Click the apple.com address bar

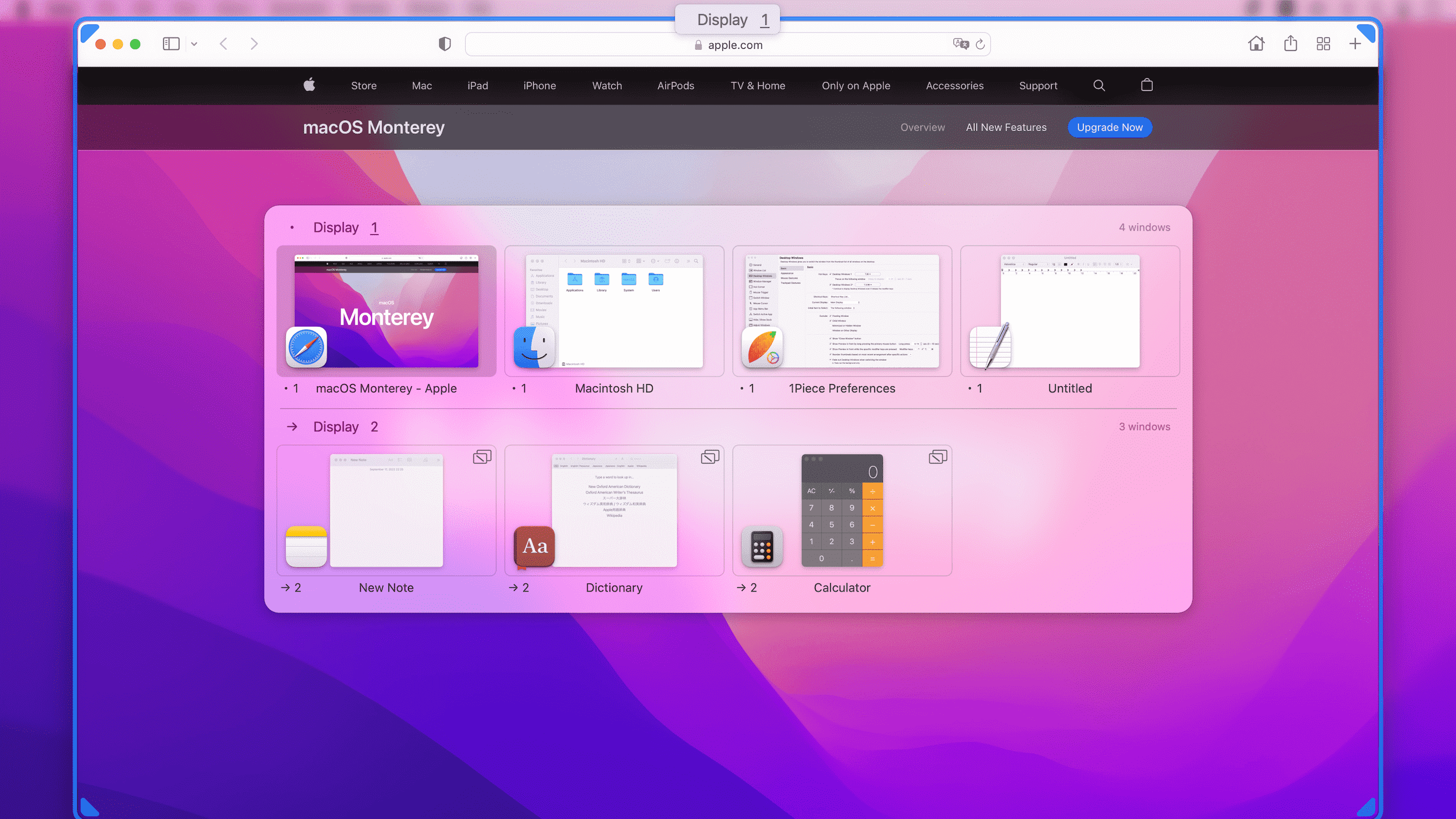pyautogui.click(x=727, y=44)
